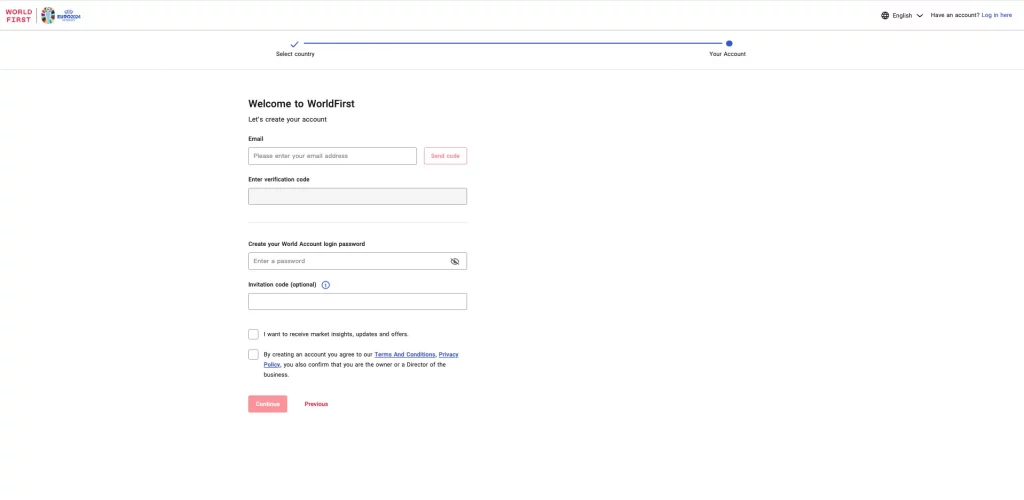Go to the Select country step
This screenshot has height=500, width=1024.
(x=295, y=48)
